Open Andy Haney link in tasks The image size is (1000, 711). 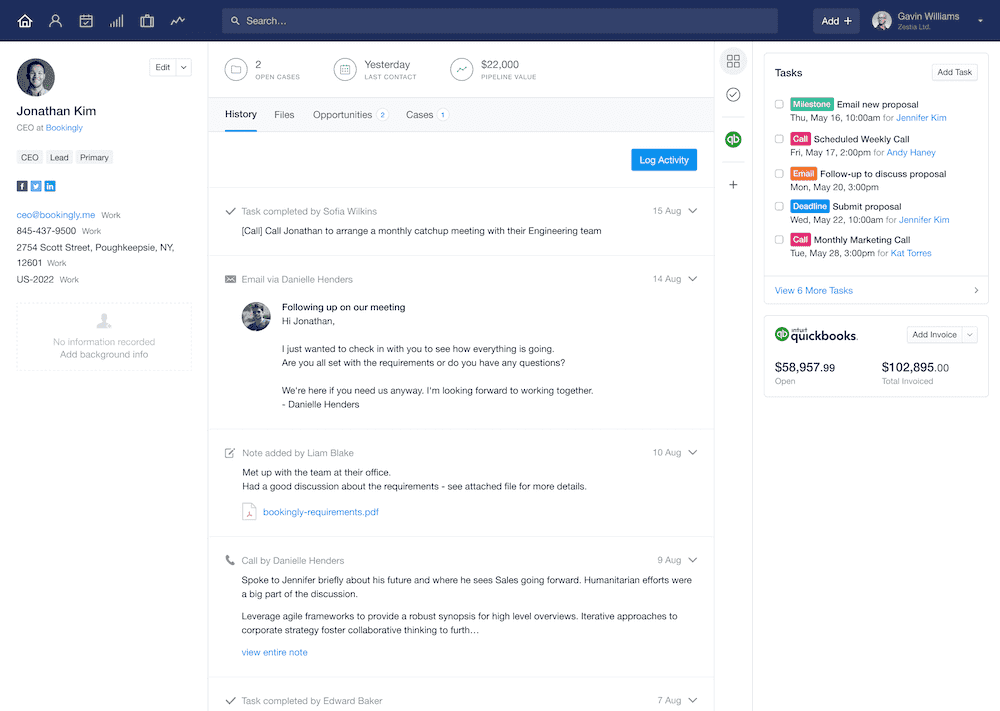tap(911, 152)
